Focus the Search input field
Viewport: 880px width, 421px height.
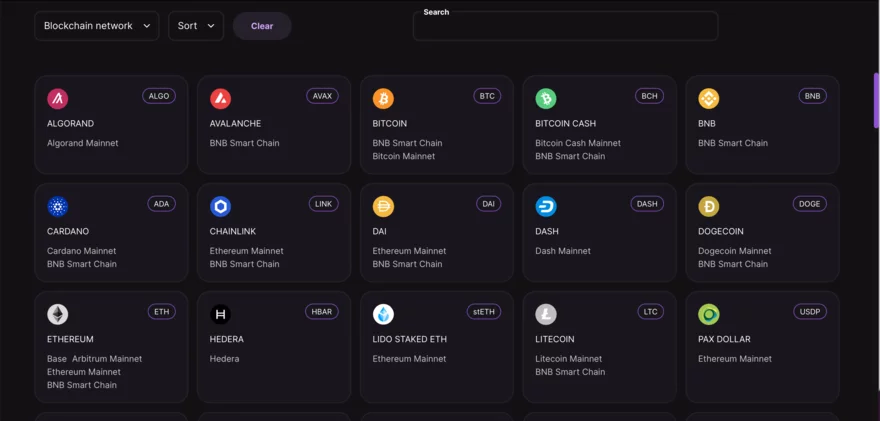(566, 26)
